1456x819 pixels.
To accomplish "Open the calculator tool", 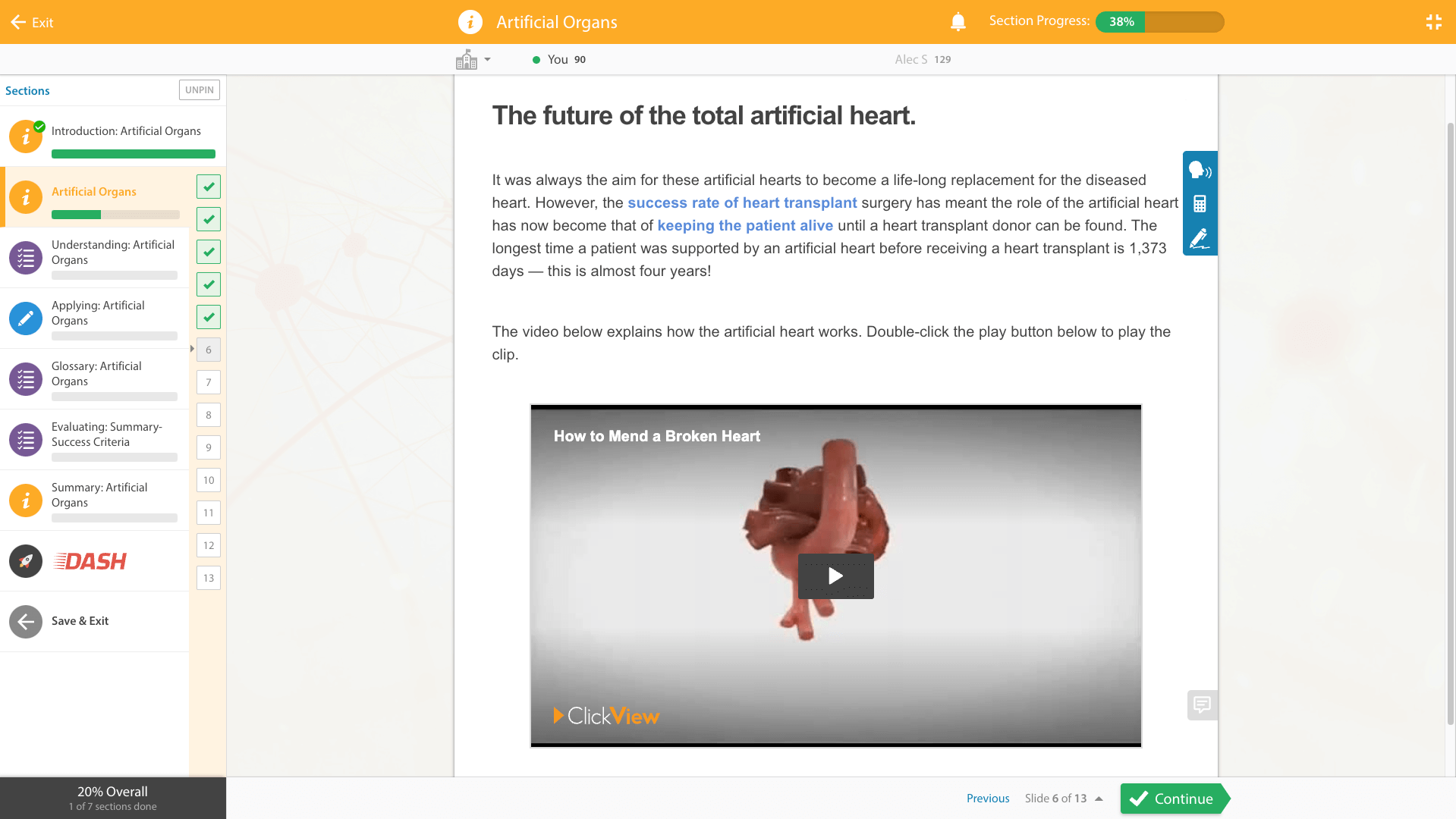I will [x=1200, y=204].
